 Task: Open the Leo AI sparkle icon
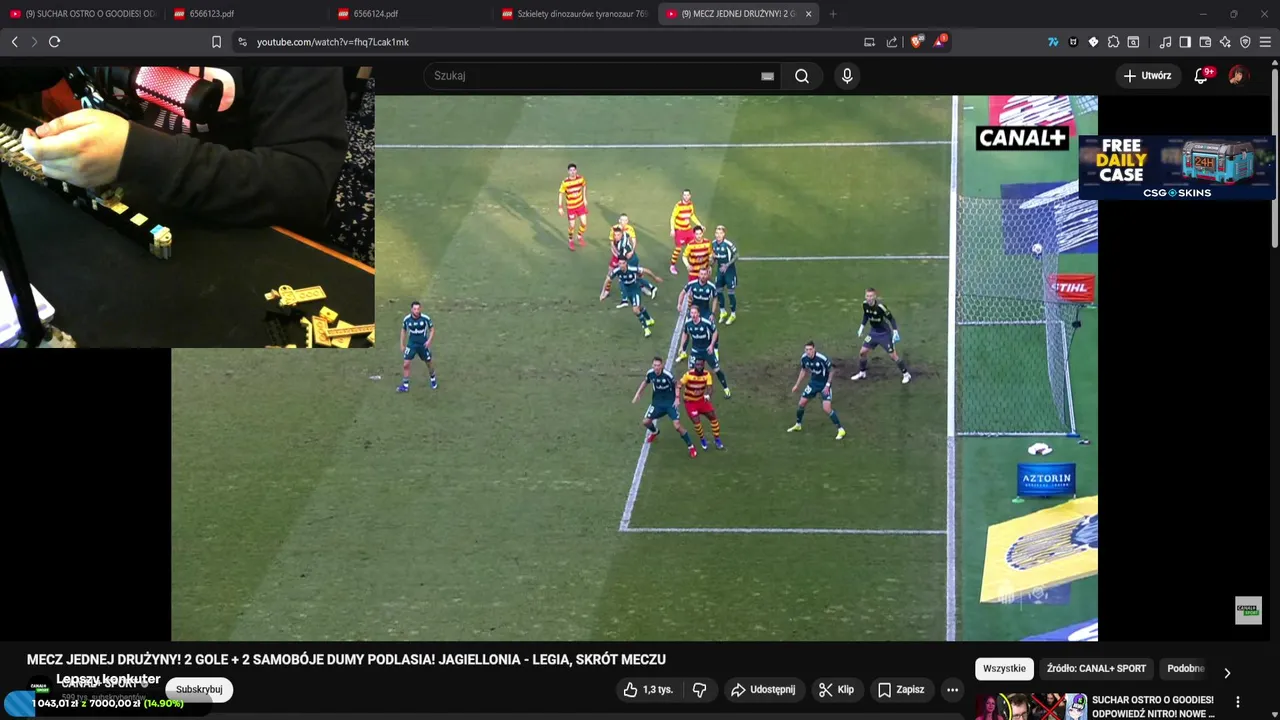[1225, 42]
